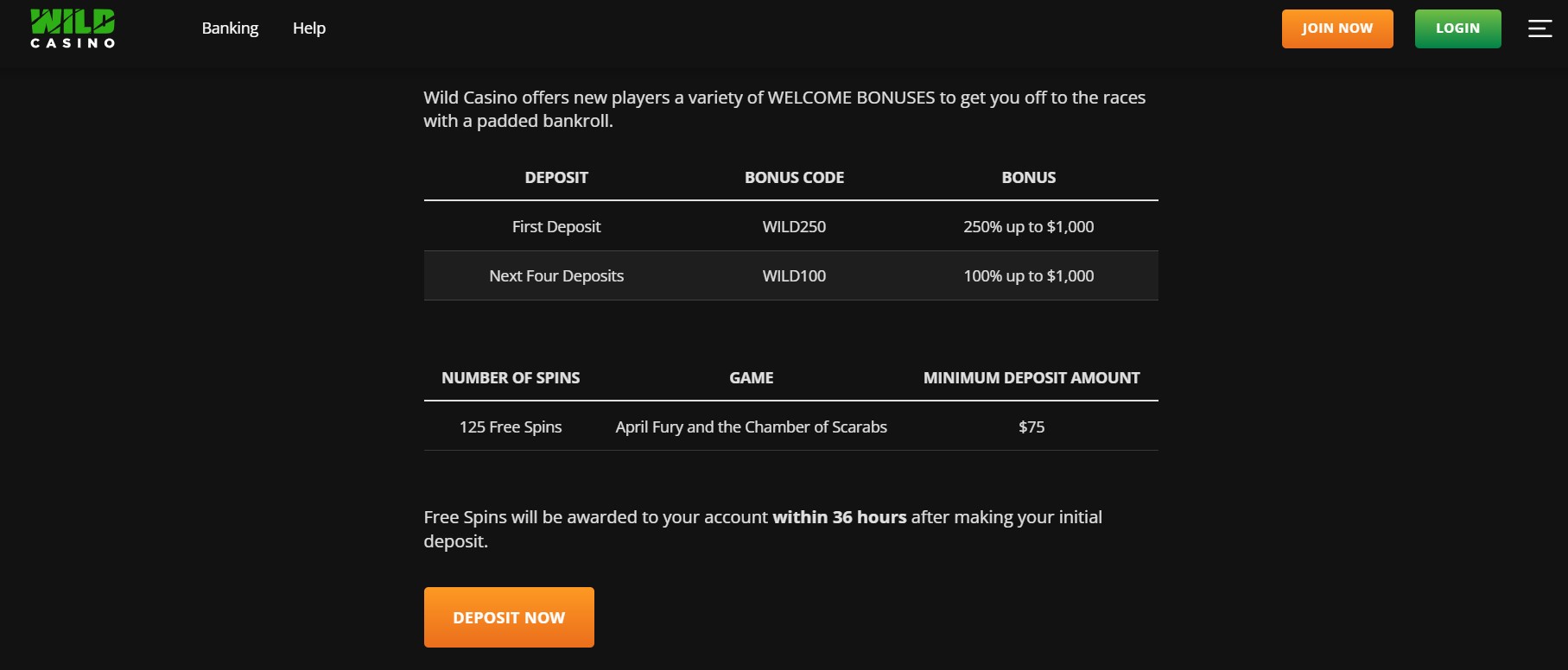The width and height of the screenshot is (1568, 670).
Task: Hit the DEPOSIT NOW button
Action: click(x=509, y=617)
